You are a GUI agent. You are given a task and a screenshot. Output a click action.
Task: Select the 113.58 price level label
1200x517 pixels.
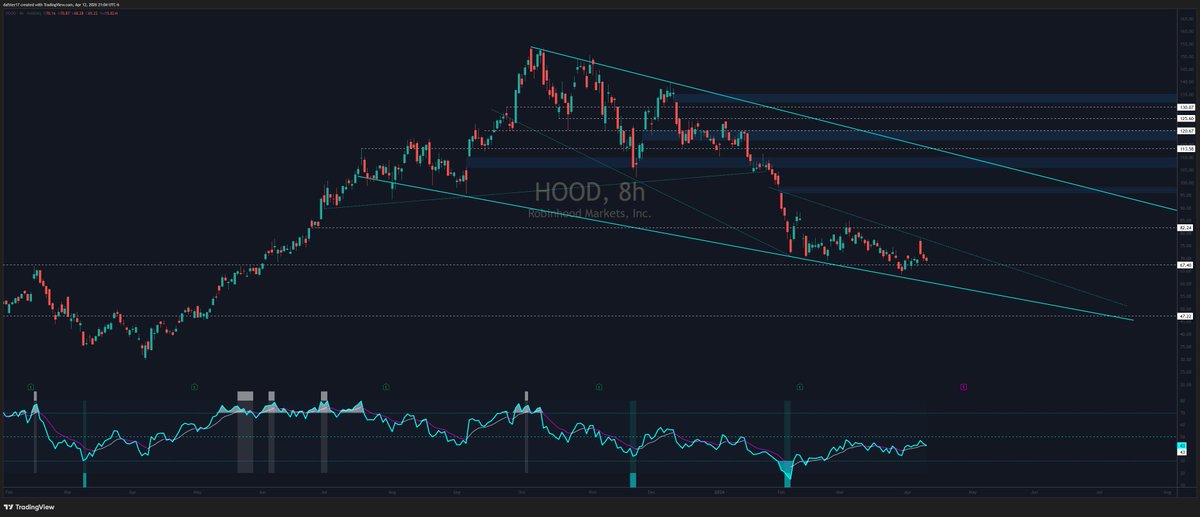pyautogui.click(x=1187, y=149)
